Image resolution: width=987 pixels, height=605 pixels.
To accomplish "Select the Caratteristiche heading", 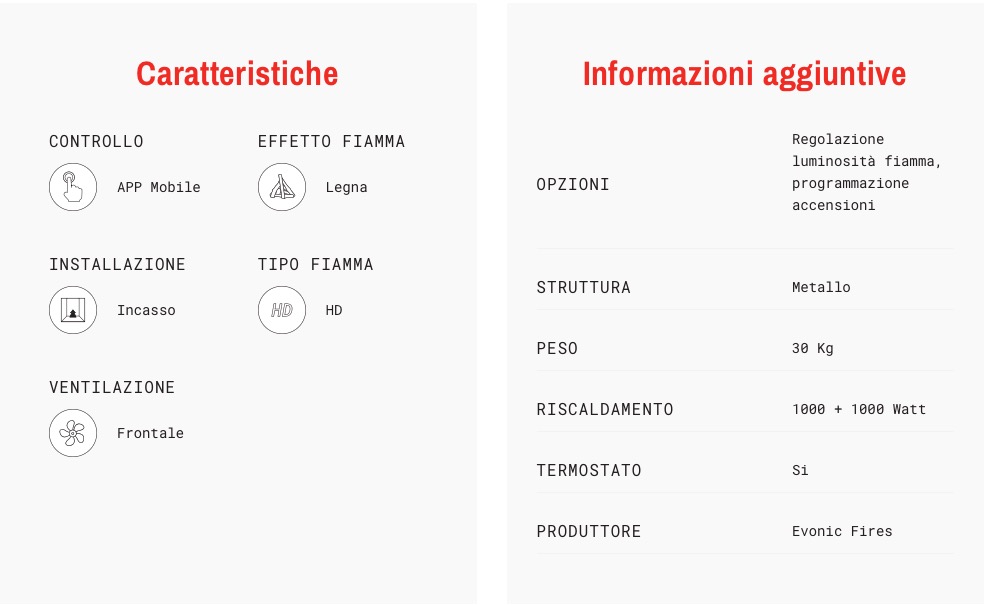I will (x=237, y=74).
